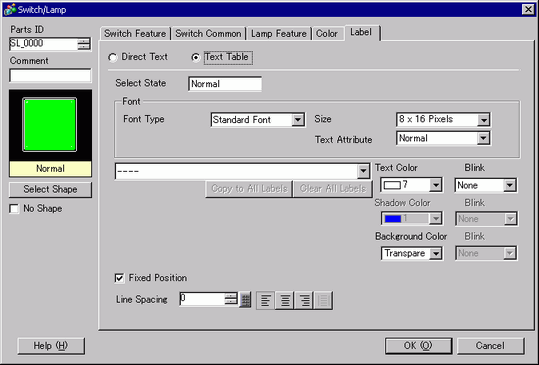
Task: Expand the Font Type dropdown
Action: [x=298, y=120]
